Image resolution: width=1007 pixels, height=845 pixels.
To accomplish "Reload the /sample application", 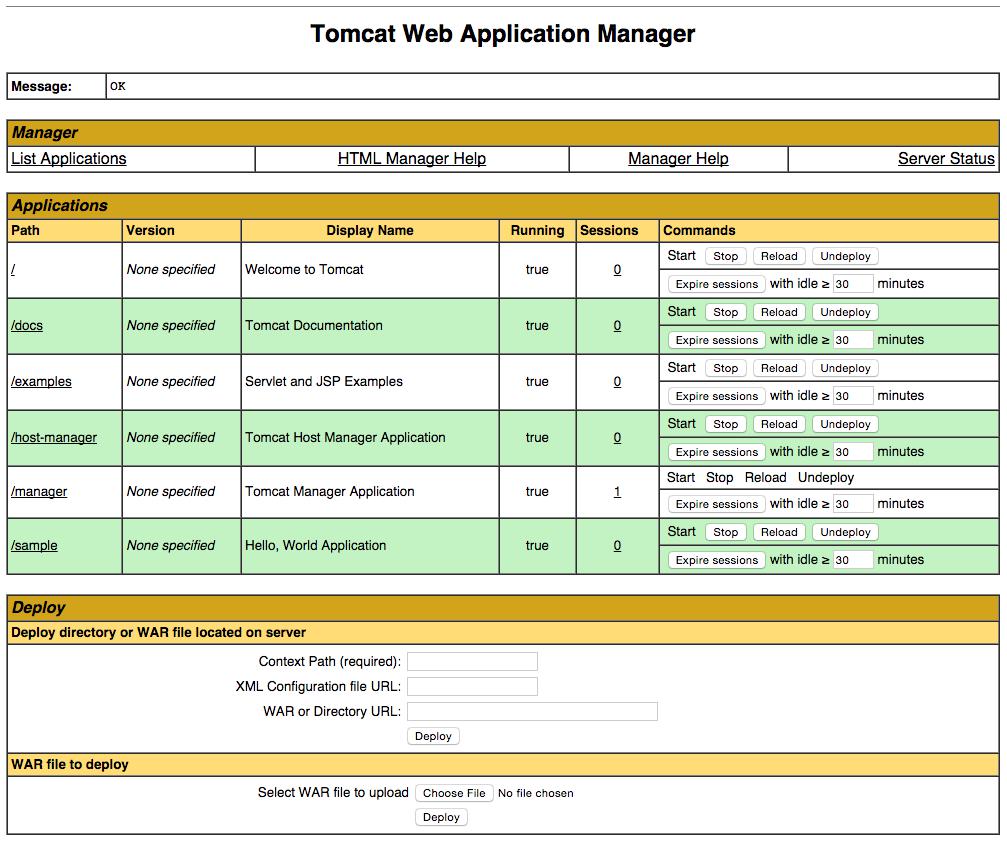I will (x=778, y=531).
